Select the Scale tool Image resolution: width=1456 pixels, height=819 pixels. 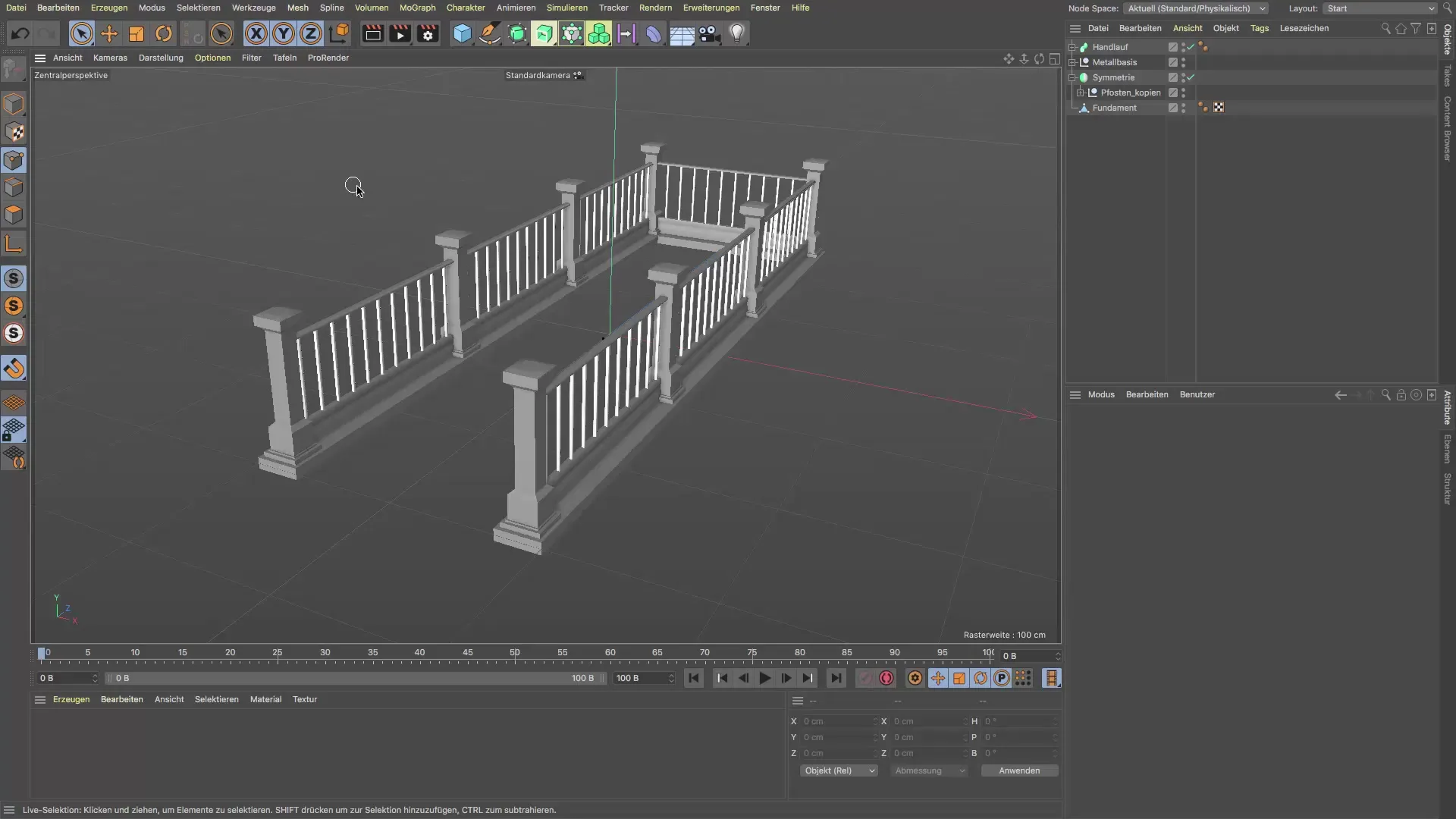(136, 33)
